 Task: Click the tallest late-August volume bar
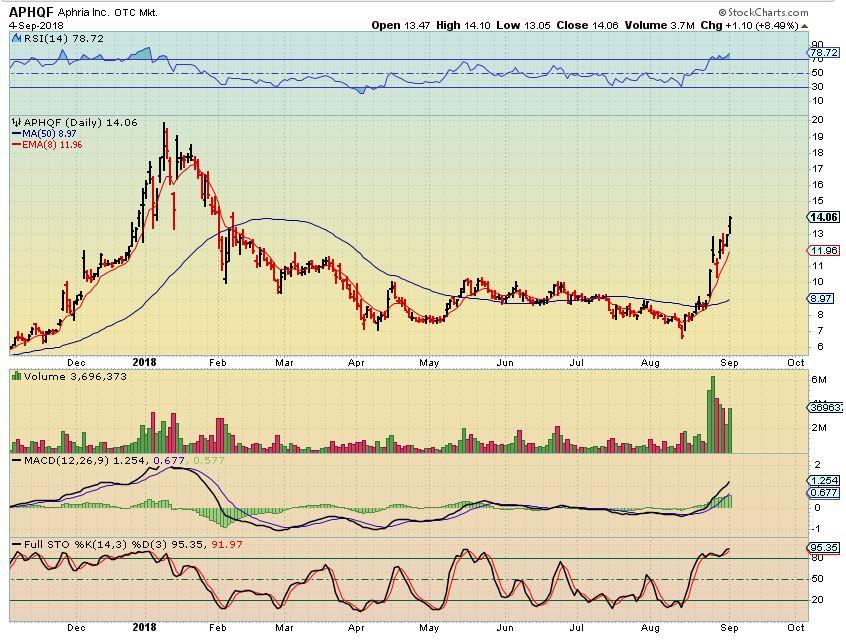tap(712, 414)
